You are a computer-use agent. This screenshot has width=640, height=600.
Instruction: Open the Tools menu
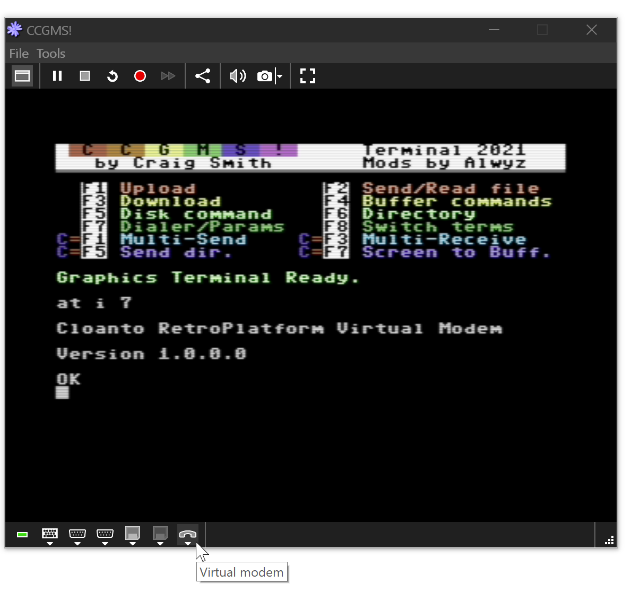51,53
